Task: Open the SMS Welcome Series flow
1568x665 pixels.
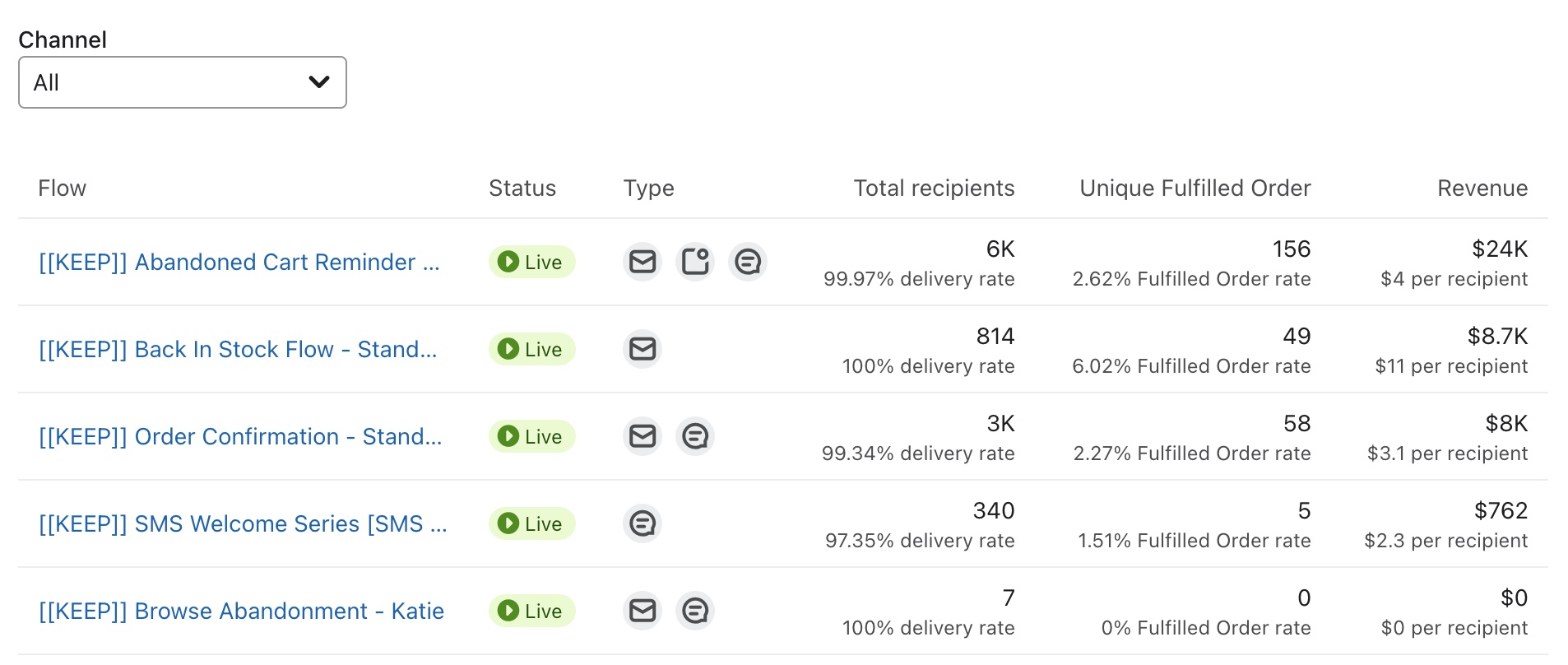Action: 243,523
